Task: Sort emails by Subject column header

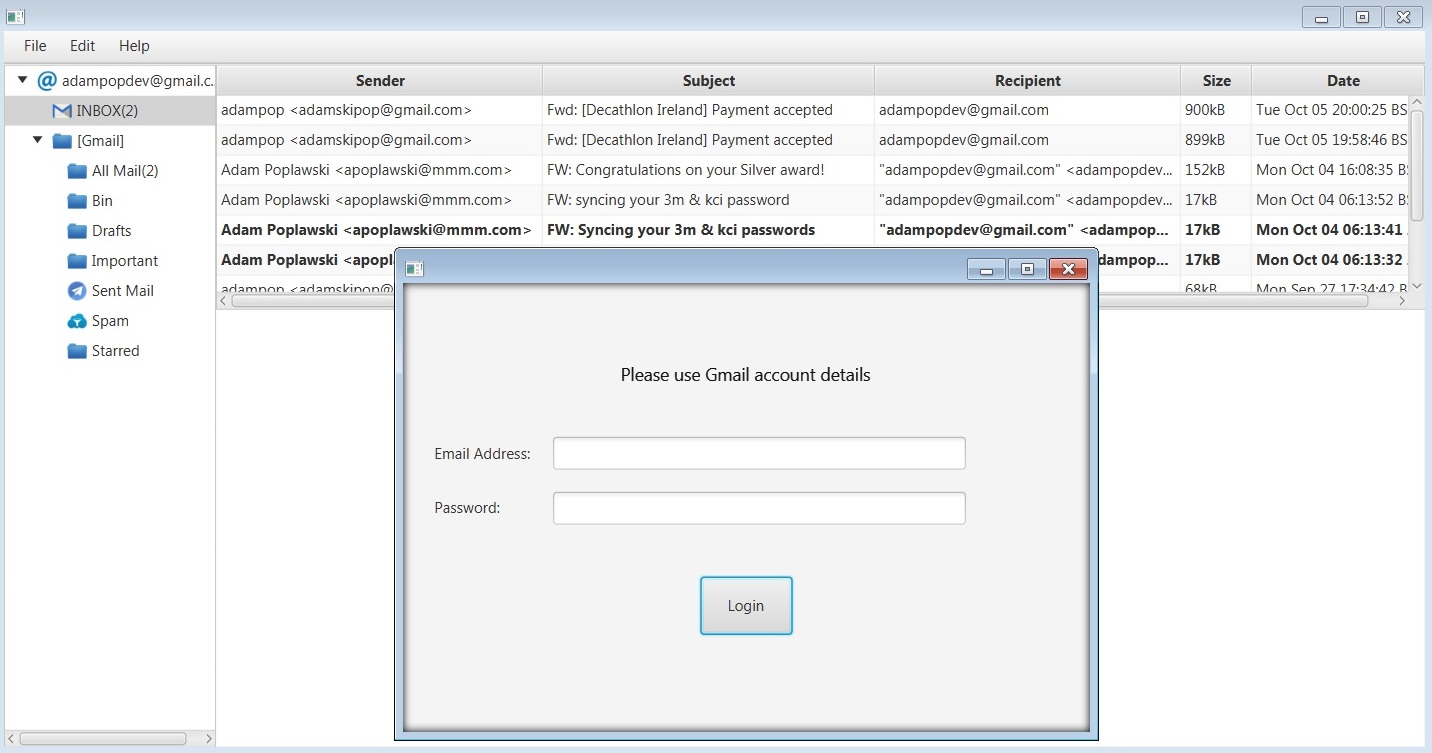Action: click(709, 81)
